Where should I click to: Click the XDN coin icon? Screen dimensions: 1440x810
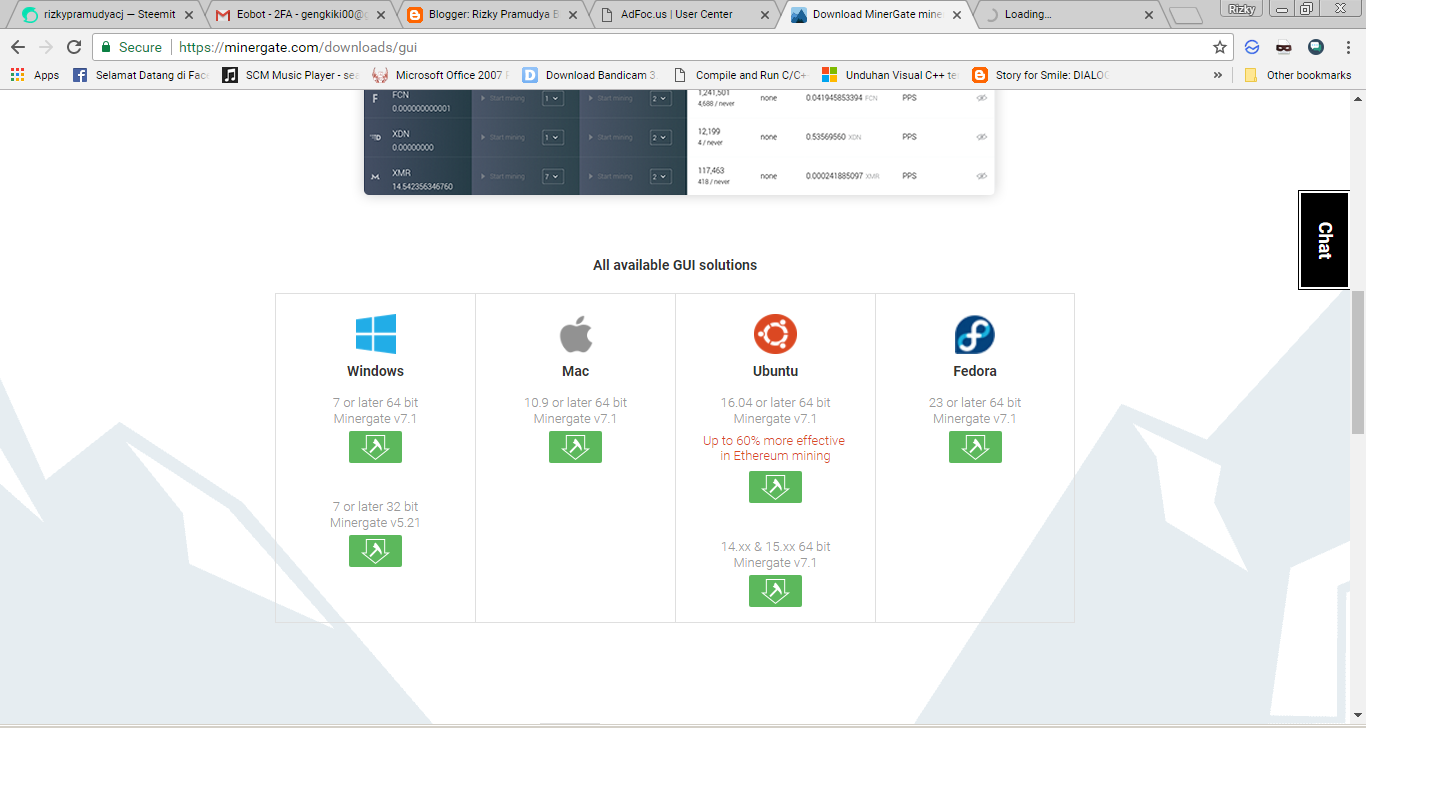(x=375, y=138)
